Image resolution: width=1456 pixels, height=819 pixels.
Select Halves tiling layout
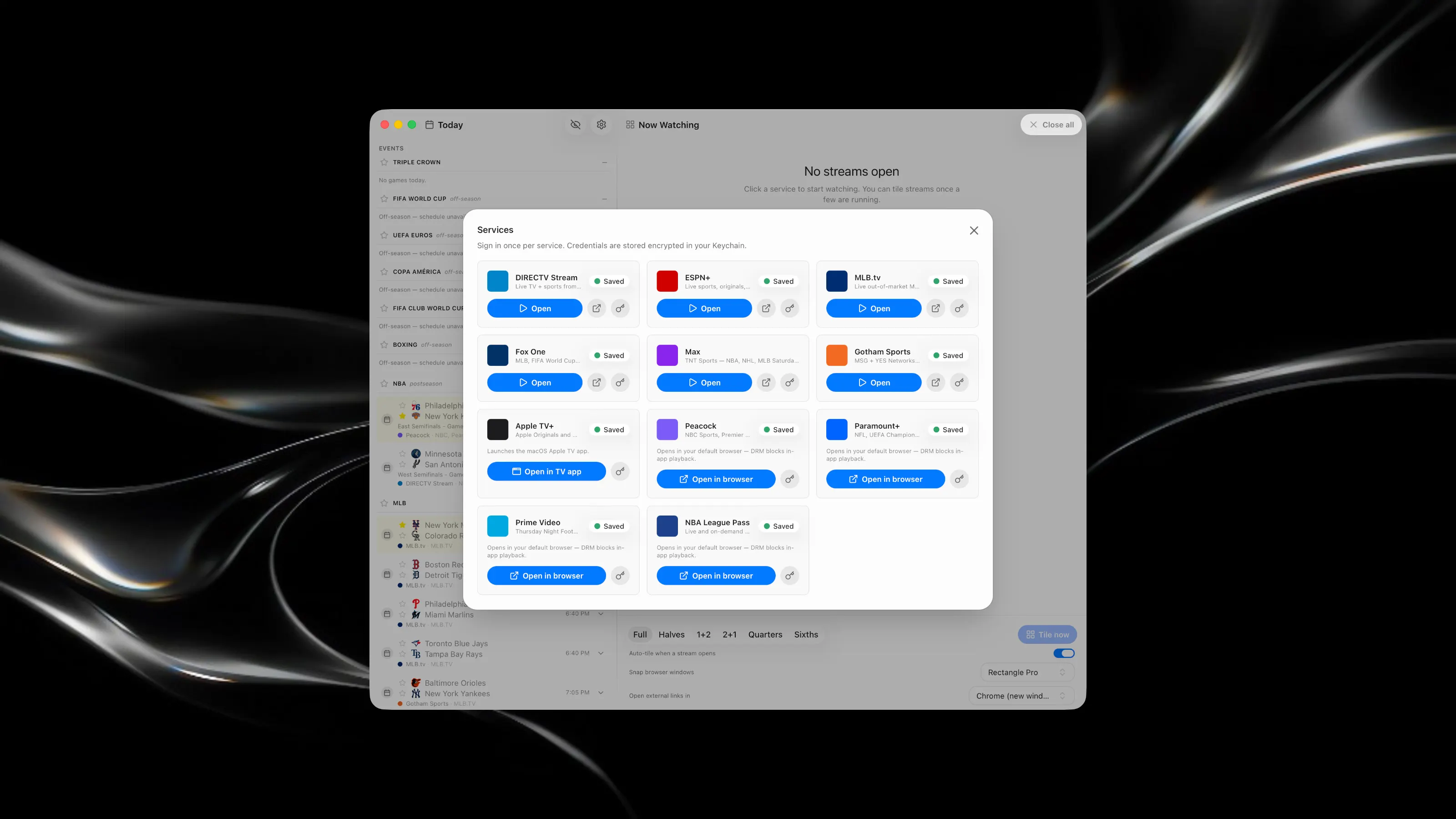pos(672,634)
